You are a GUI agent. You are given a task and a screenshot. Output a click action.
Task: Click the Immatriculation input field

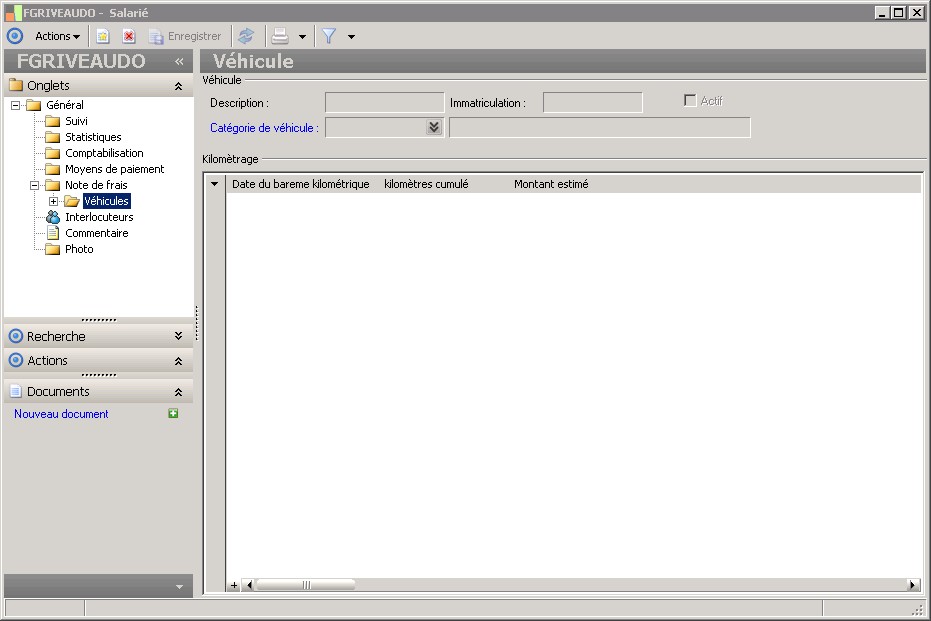pyautogui.click(x=593, y=103)
